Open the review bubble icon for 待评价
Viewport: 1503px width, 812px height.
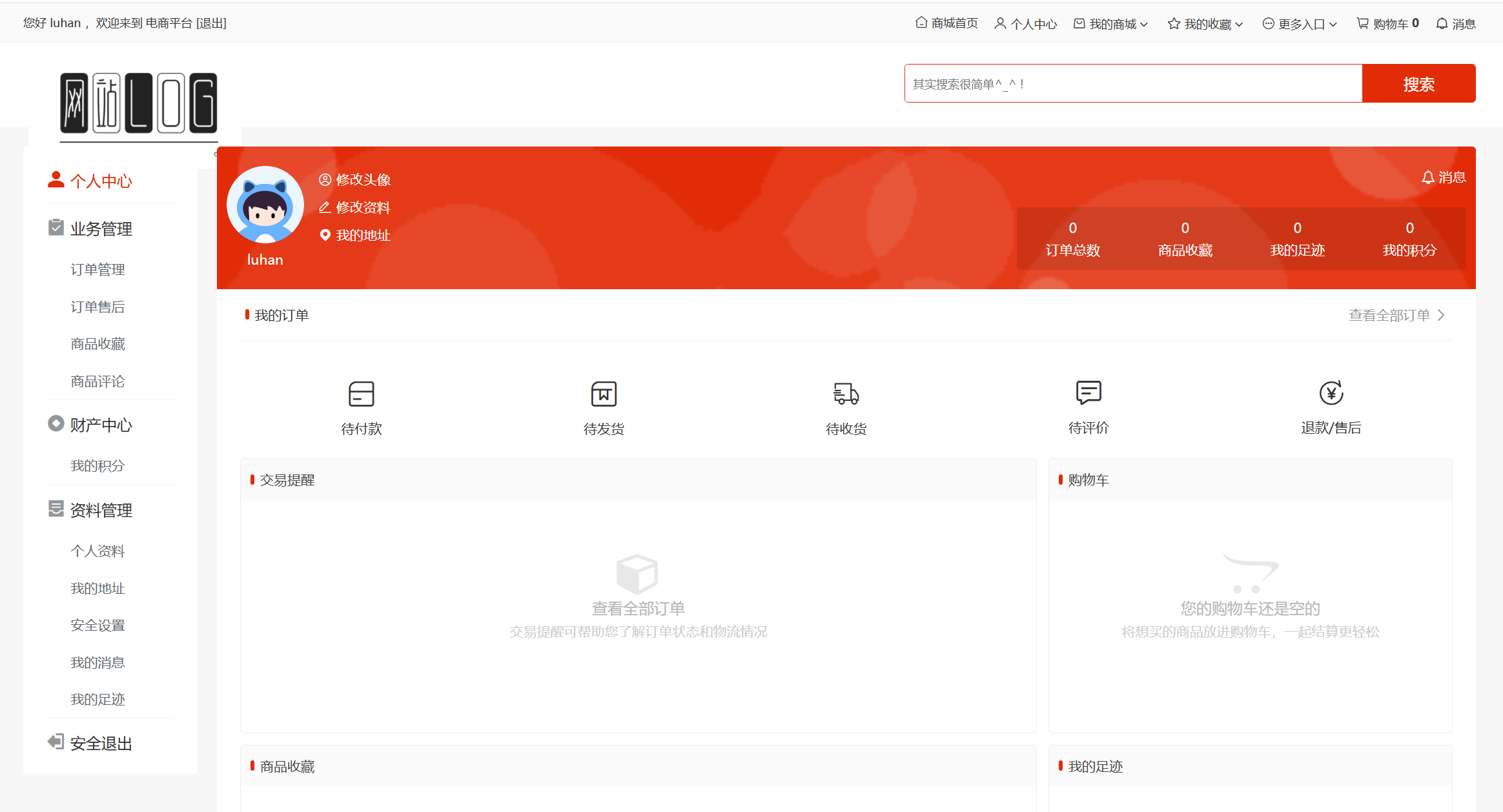pos(1089,392)
